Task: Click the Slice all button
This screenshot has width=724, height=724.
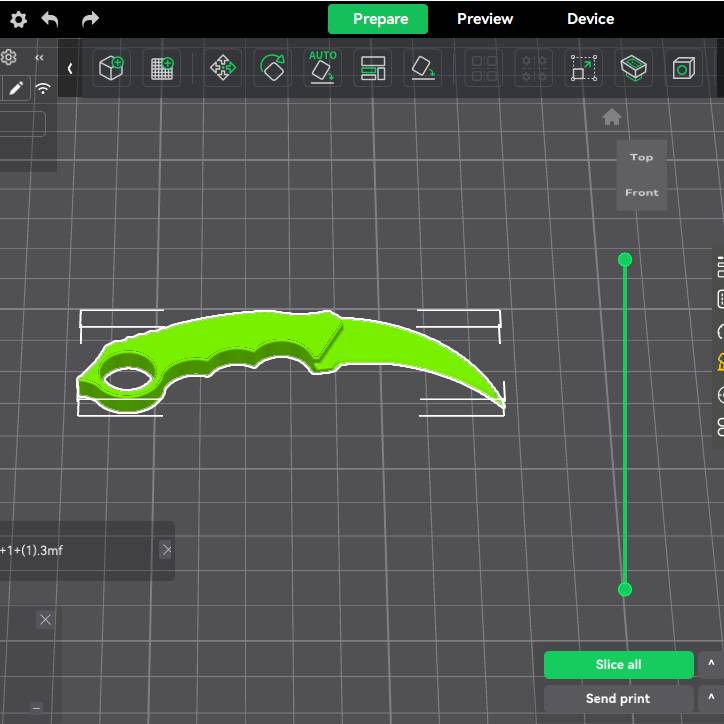Action: [x=619, y=664]
